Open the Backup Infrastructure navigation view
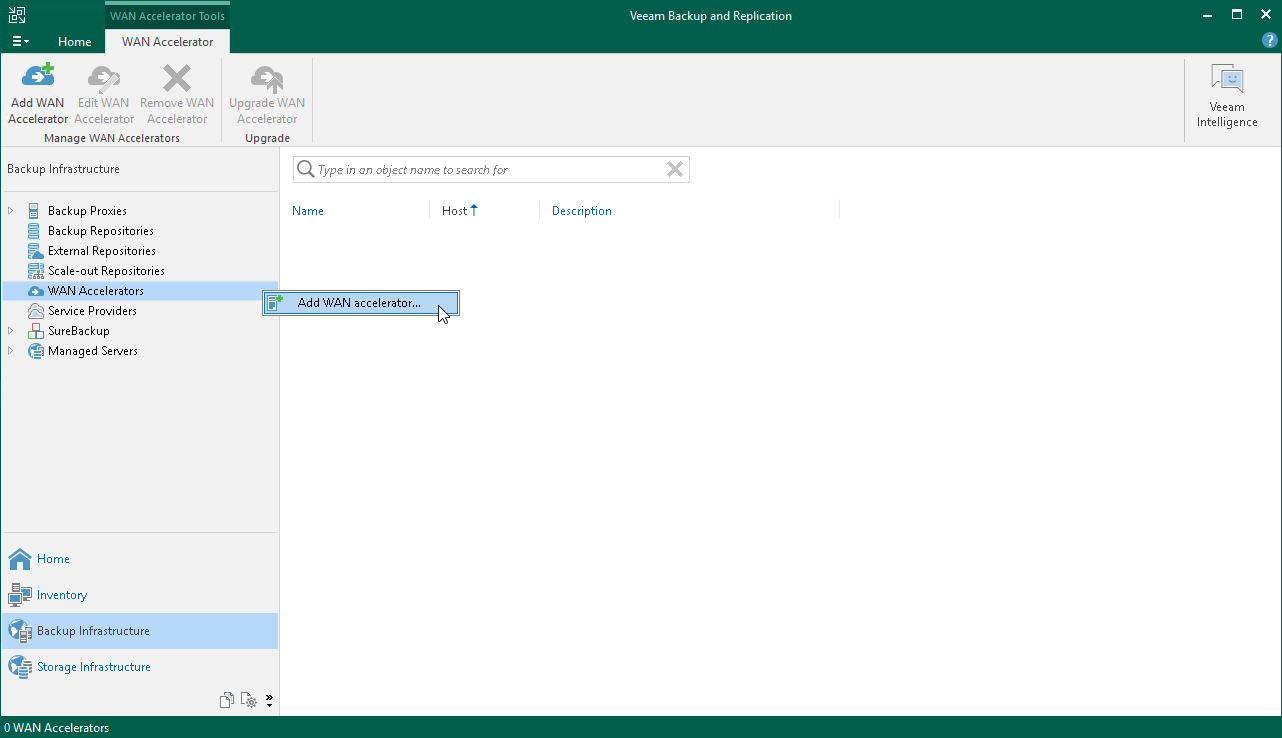The image size is (1282, 738). click(x=139, y=631)
